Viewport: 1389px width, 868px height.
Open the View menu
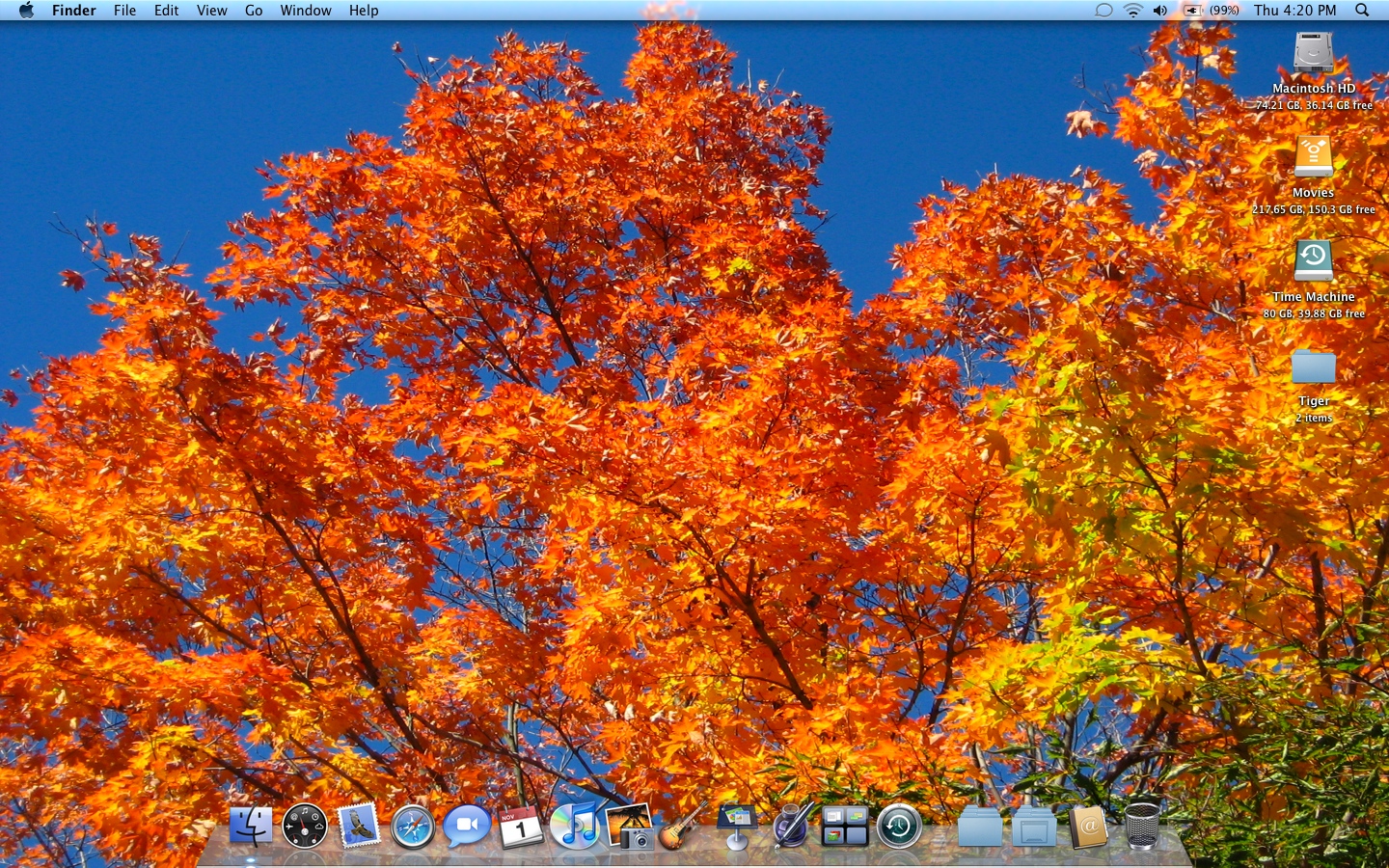[x=212, y=11]
